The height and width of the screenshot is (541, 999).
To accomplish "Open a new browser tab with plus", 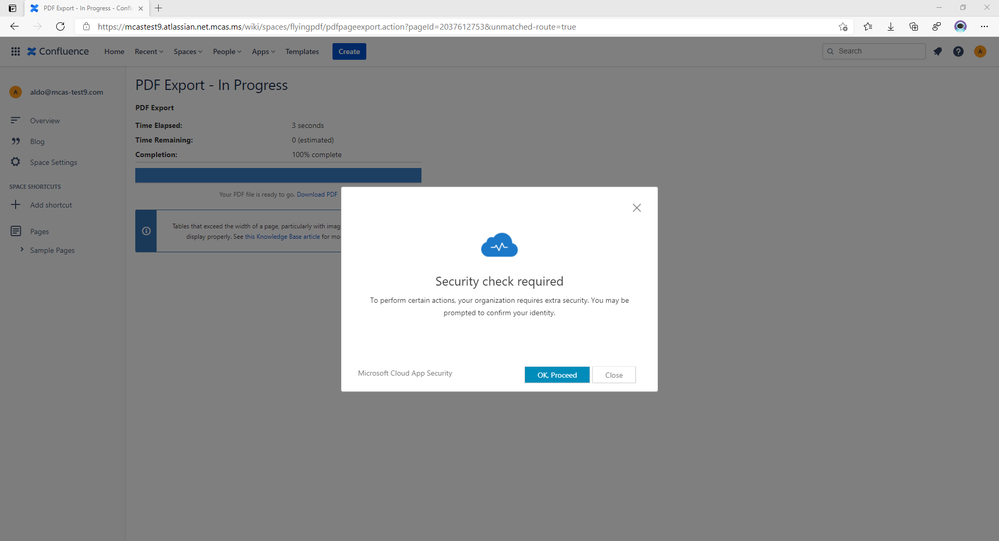I will click(159, 8).
